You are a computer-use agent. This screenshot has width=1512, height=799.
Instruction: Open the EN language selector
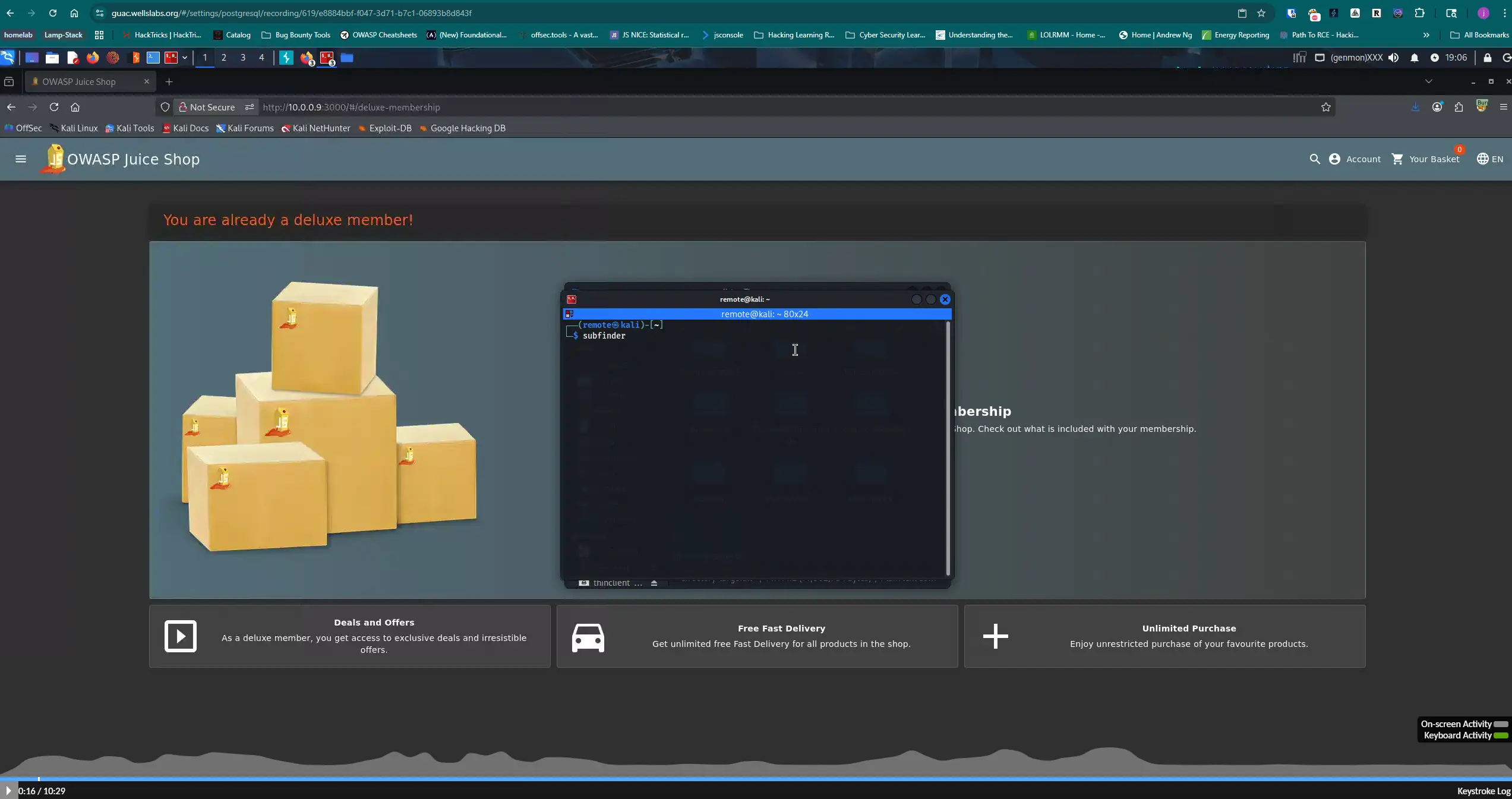point(1490,159)
